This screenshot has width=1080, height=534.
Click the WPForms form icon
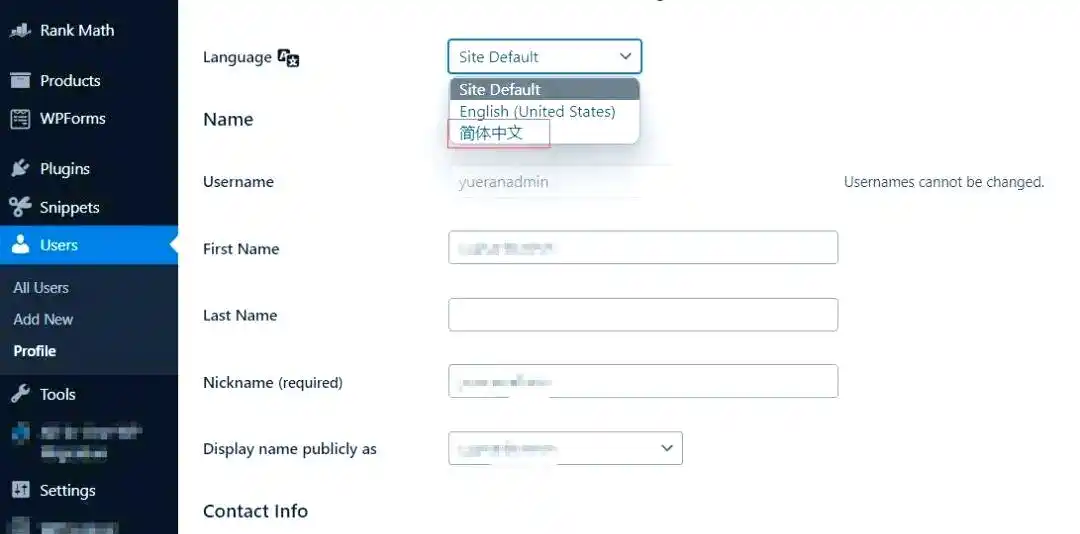[20, 119]
